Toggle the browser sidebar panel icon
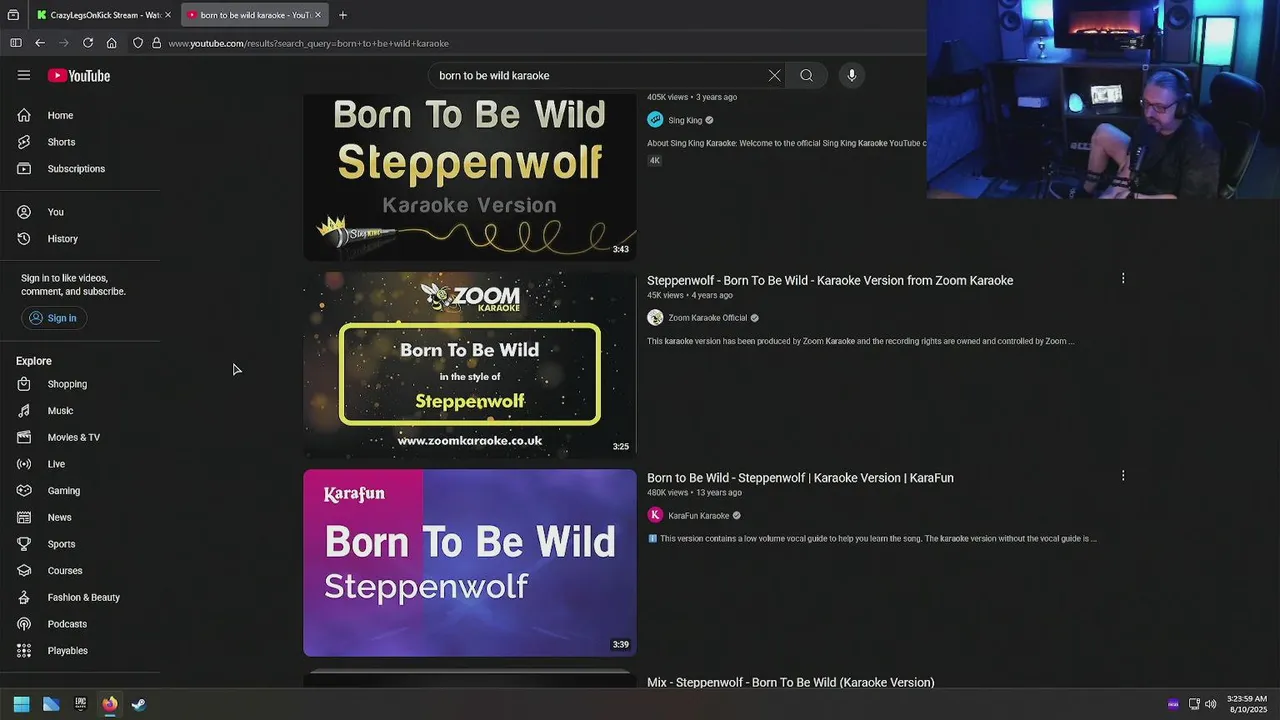The height and width of the screenshot is (720, 1280). pos(16,43)
